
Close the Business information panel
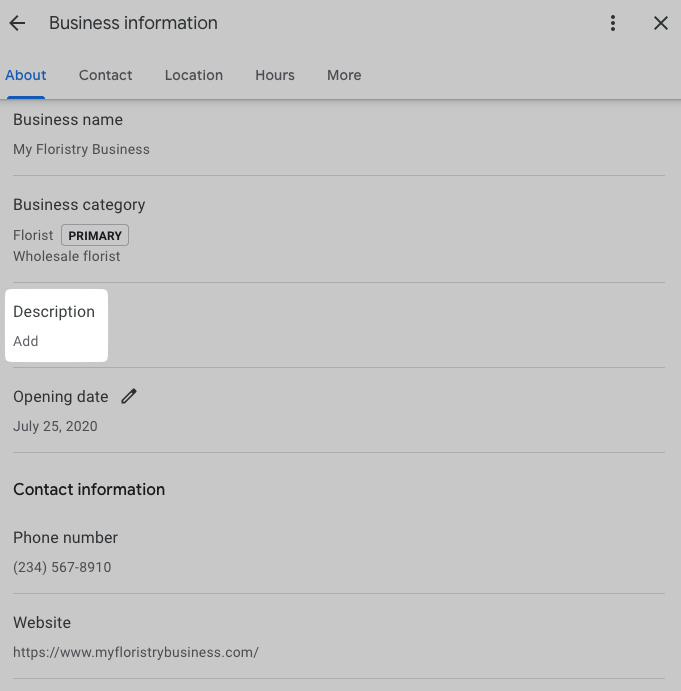click(x=660, y=23)
